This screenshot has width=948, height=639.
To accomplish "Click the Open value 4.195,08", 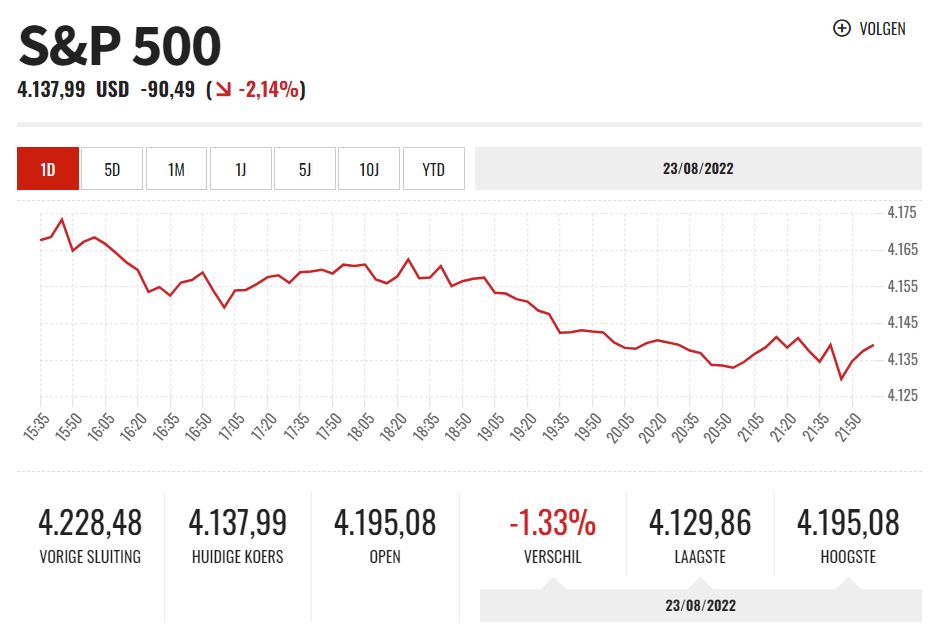I will (x=385, y=522).
